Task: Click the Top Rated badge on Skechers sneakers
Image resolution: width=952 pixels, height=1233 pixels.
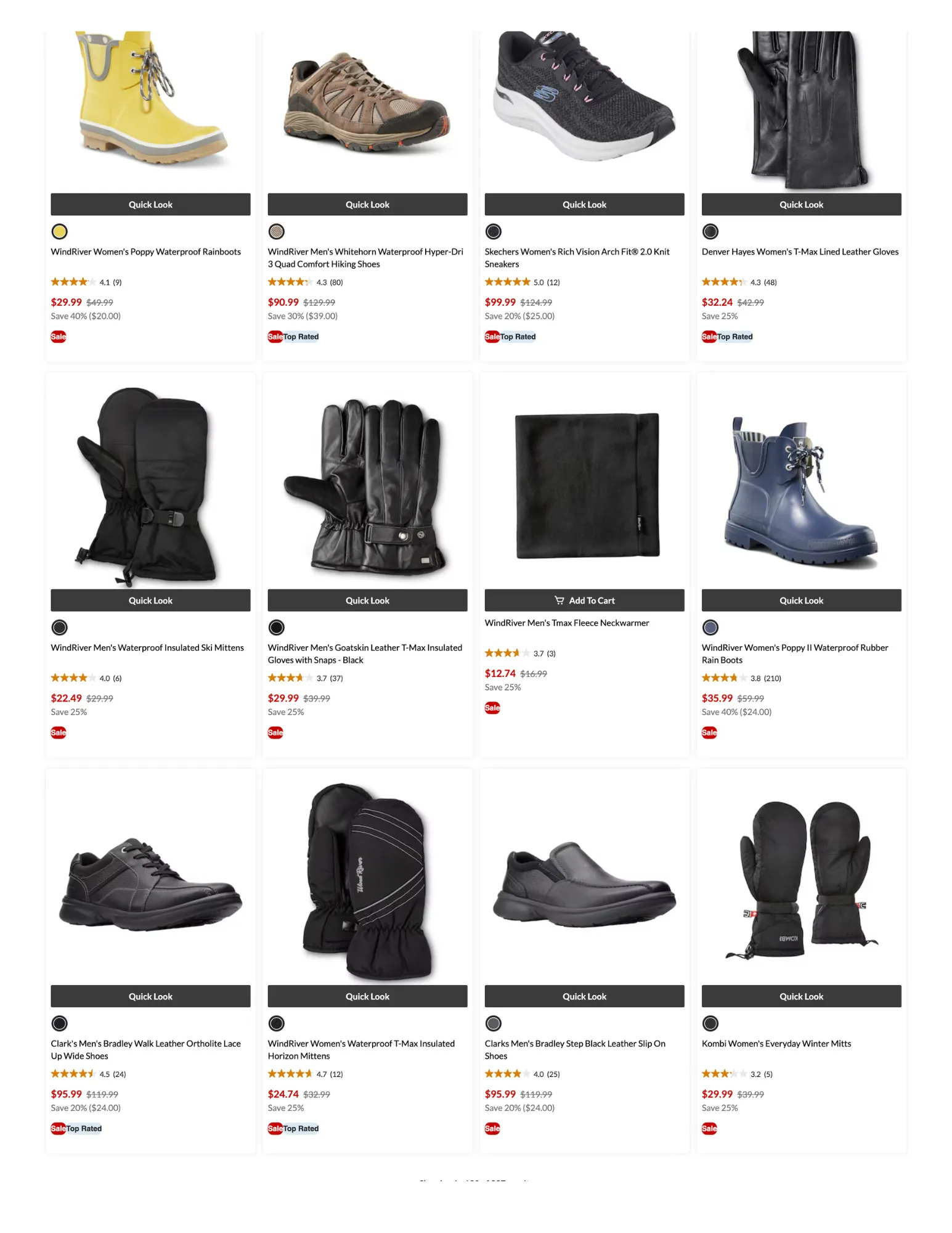Action: tap(518, 337)
